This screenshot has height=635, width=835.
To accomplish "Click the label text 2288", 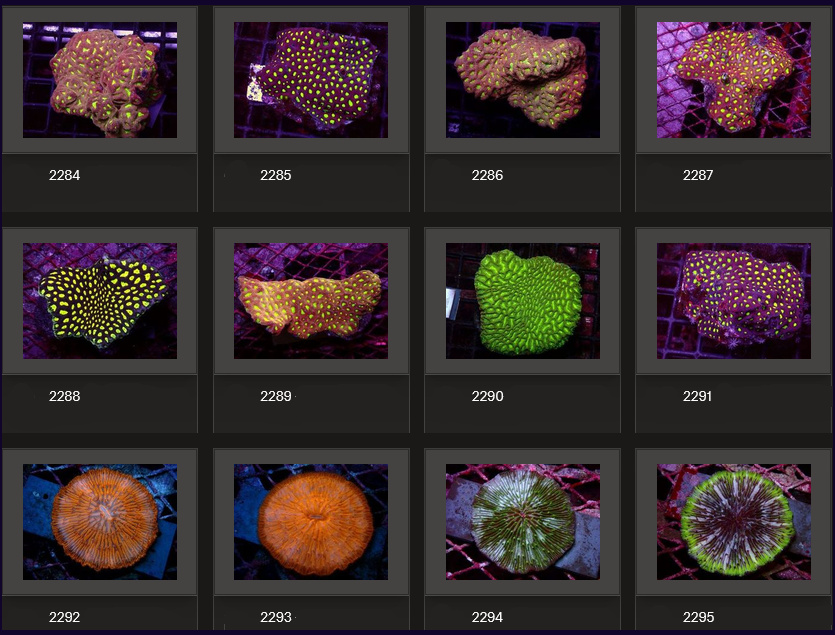I will pyautogui.click(x=64, y=396).
